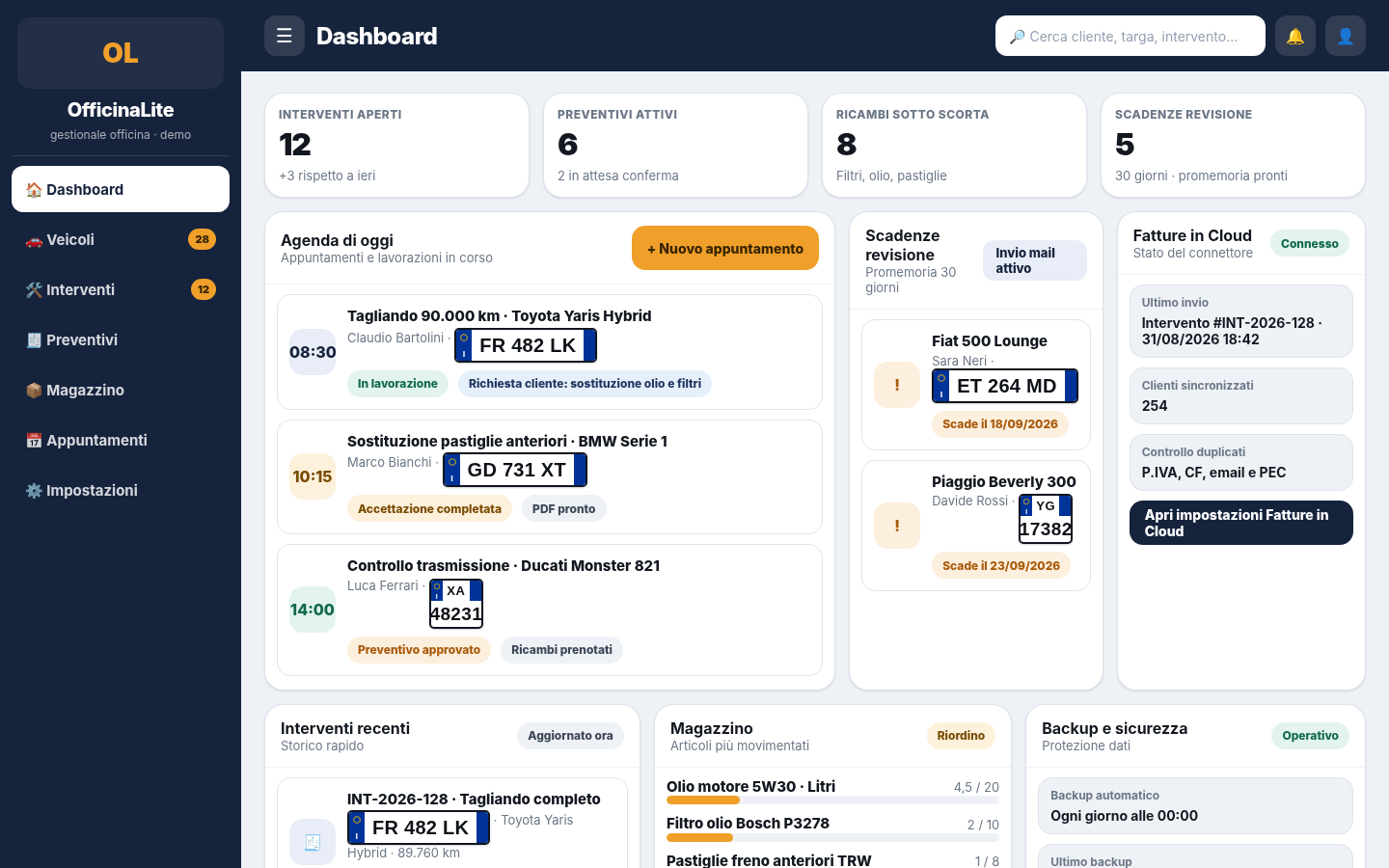Click the Veicoli count badge 28
This screenshot has height=868, width=1389.
pos(202,239)
